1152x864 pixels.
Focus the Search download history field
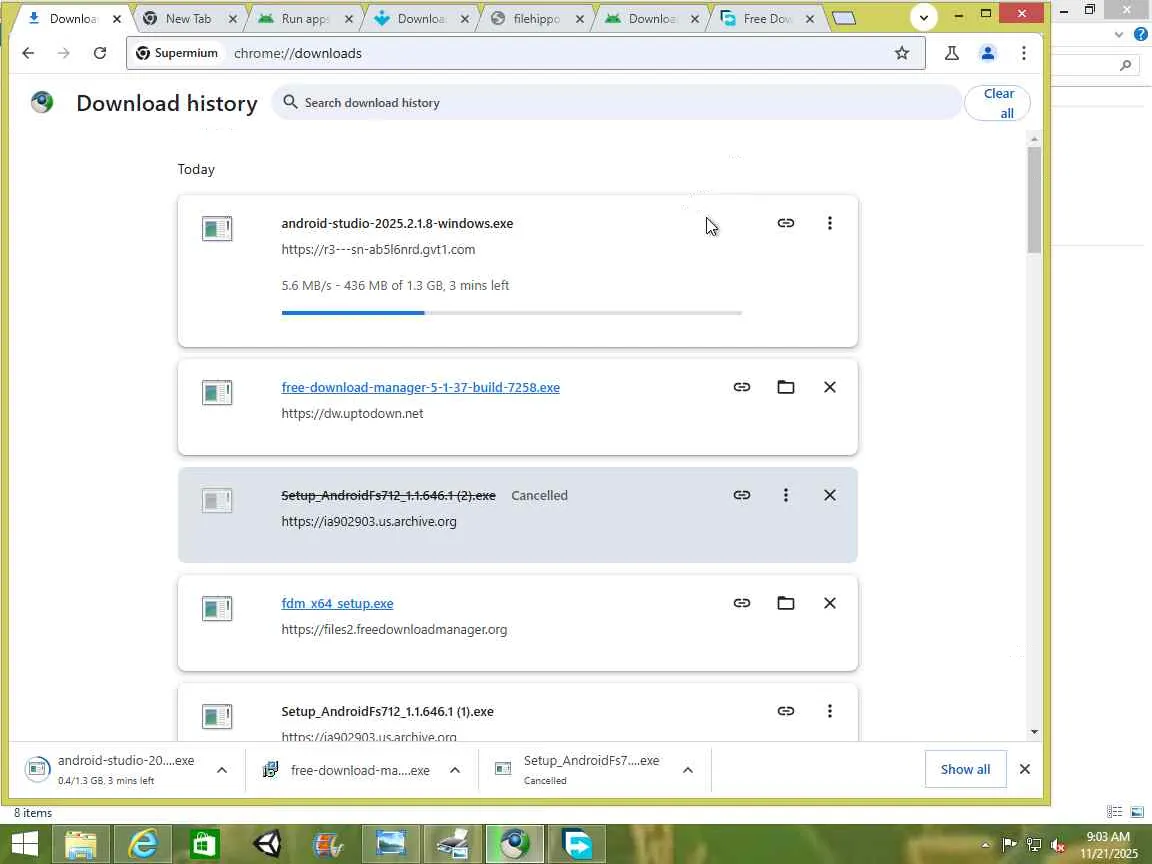point(616,103)
